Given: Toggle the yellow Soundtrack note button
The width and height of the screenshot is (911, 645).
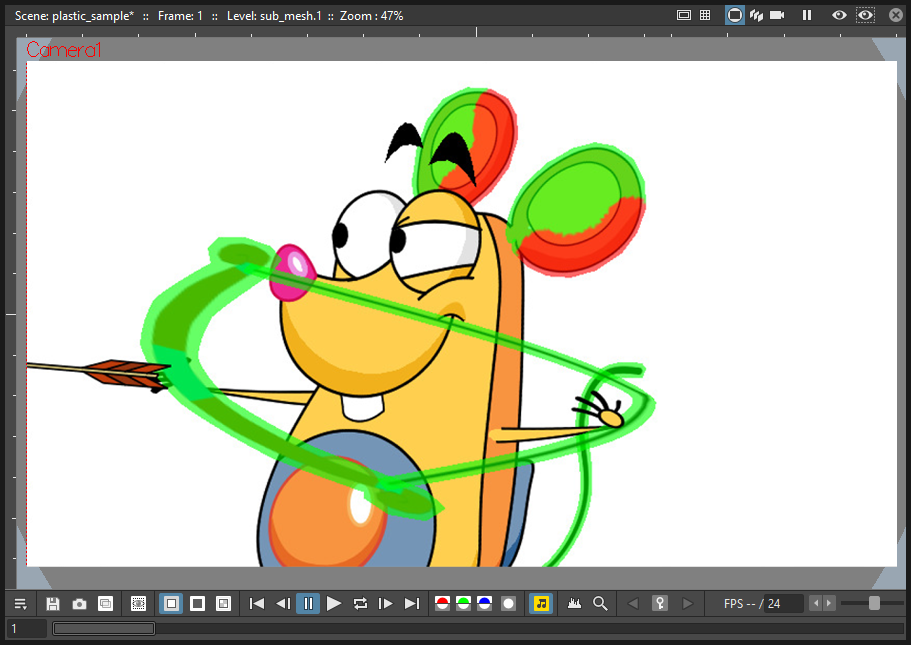Looking at the screenshot, I should pos(541,604).
